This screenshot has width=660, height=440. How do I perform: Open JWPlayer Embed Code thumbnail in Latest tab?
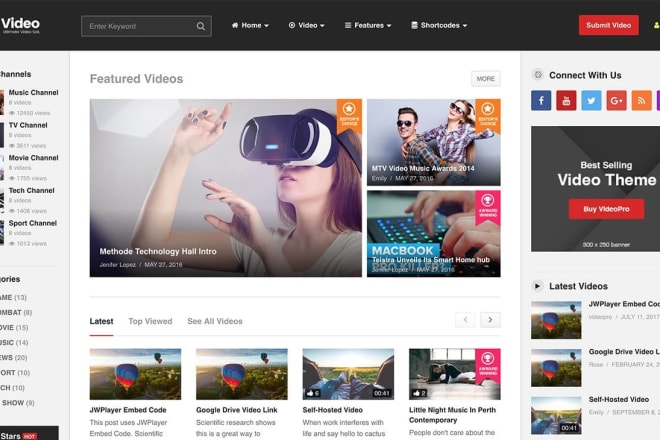135,374
